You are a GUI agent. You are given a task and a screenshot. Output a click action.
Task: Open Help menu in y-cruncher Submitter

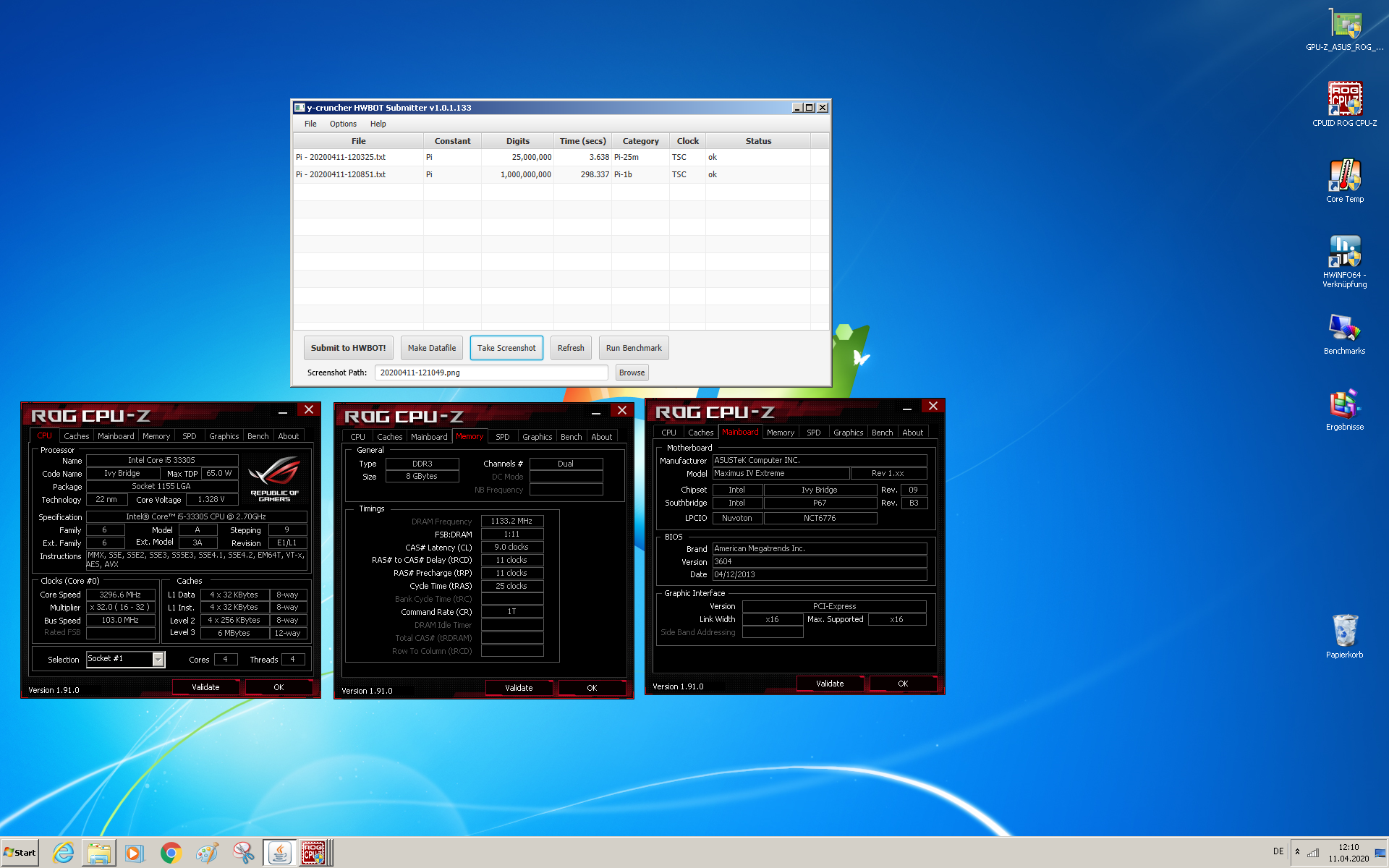378,124
